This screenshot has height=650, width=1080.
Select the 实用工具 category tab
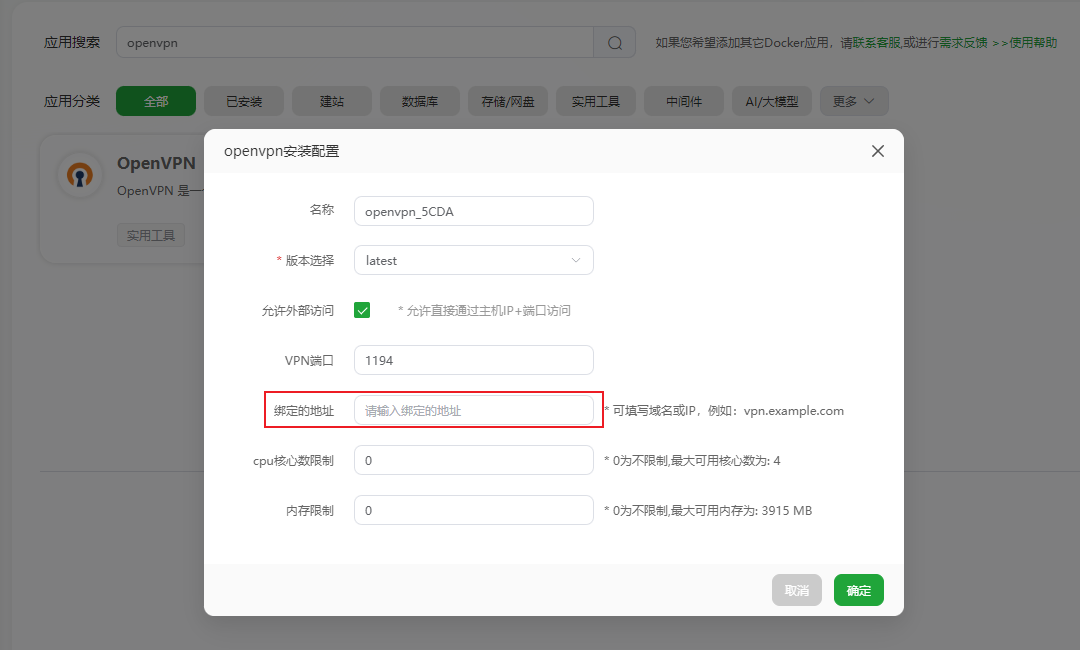coord(596,101)
